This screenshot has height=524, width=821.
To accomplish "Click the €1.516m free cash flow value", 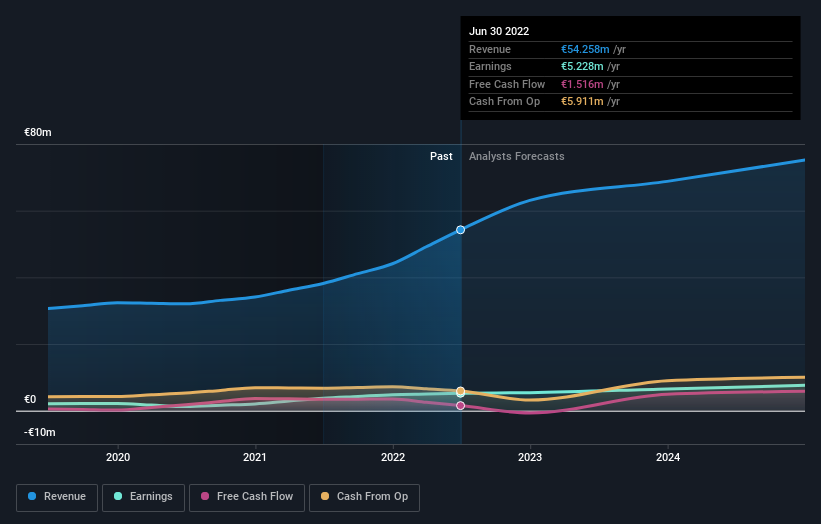I will (582, 84).
